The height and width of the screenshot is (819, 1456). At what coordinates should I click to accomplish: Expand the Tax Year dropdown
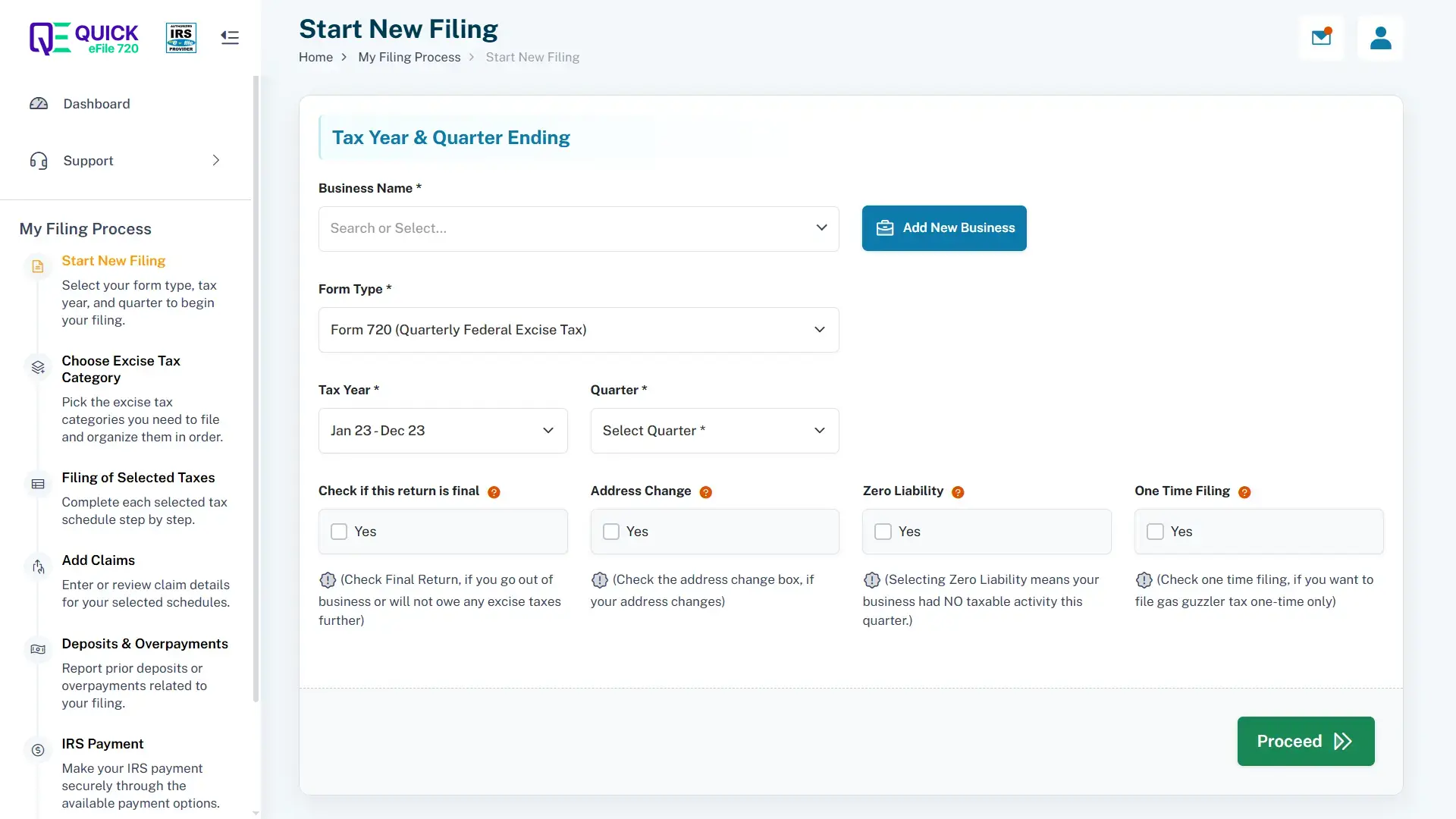(x=442, y=431)
